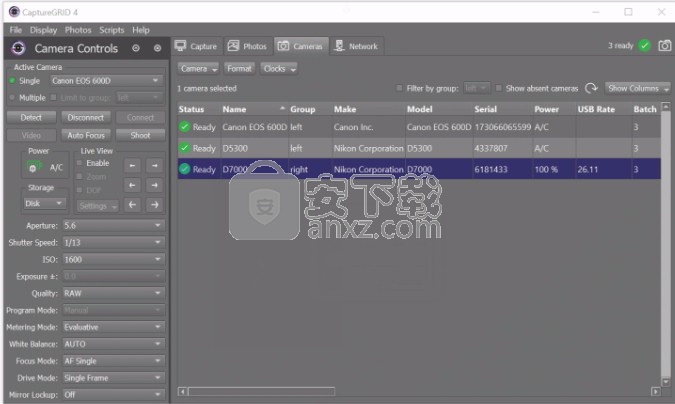Switch to the Photos tab
The width and height of the screenshot is (675, 404).
click(x=248, y=46)
